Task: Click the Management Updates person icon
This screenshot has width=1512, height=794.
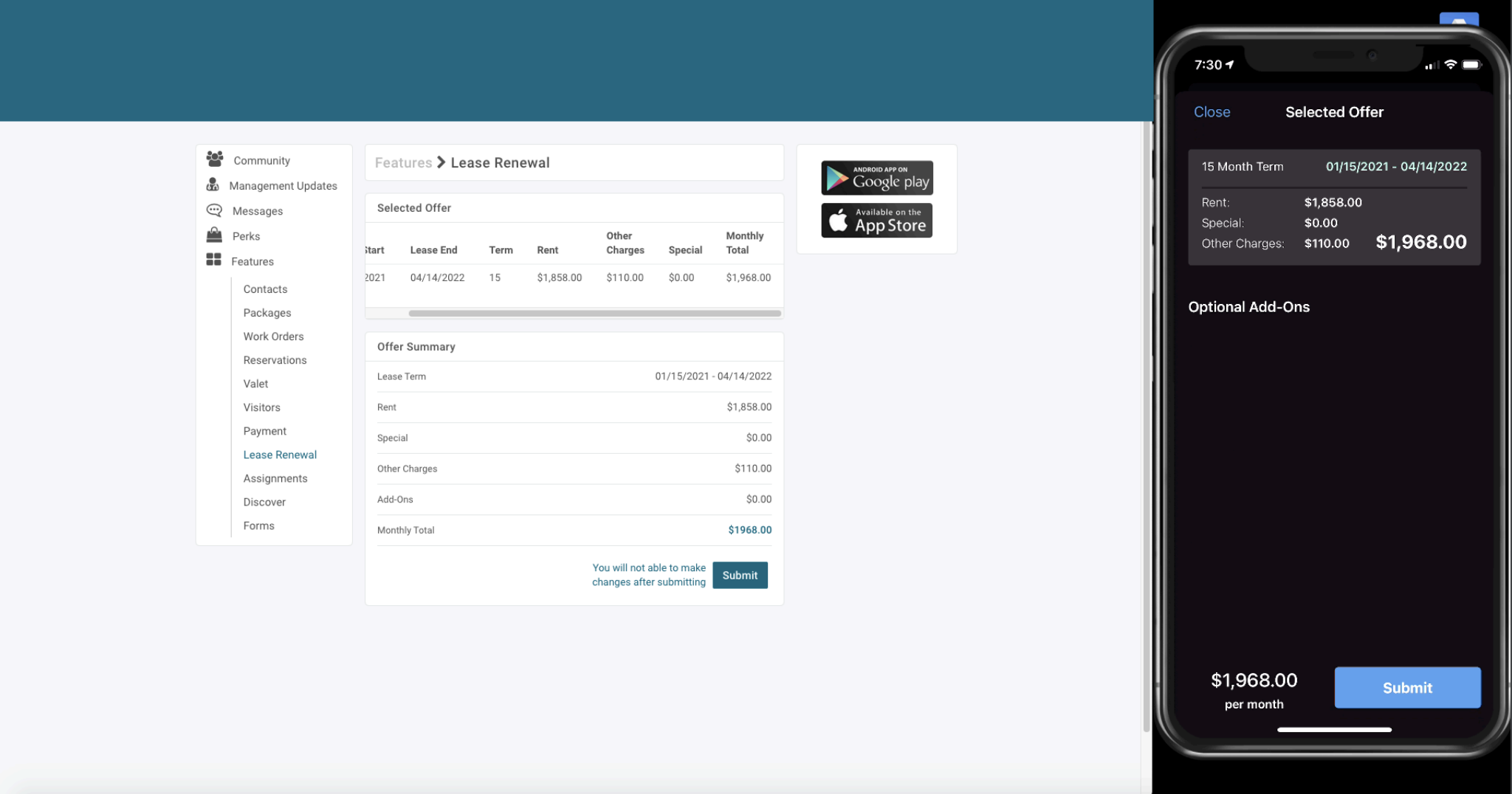Action: click(x=213, y=185)
